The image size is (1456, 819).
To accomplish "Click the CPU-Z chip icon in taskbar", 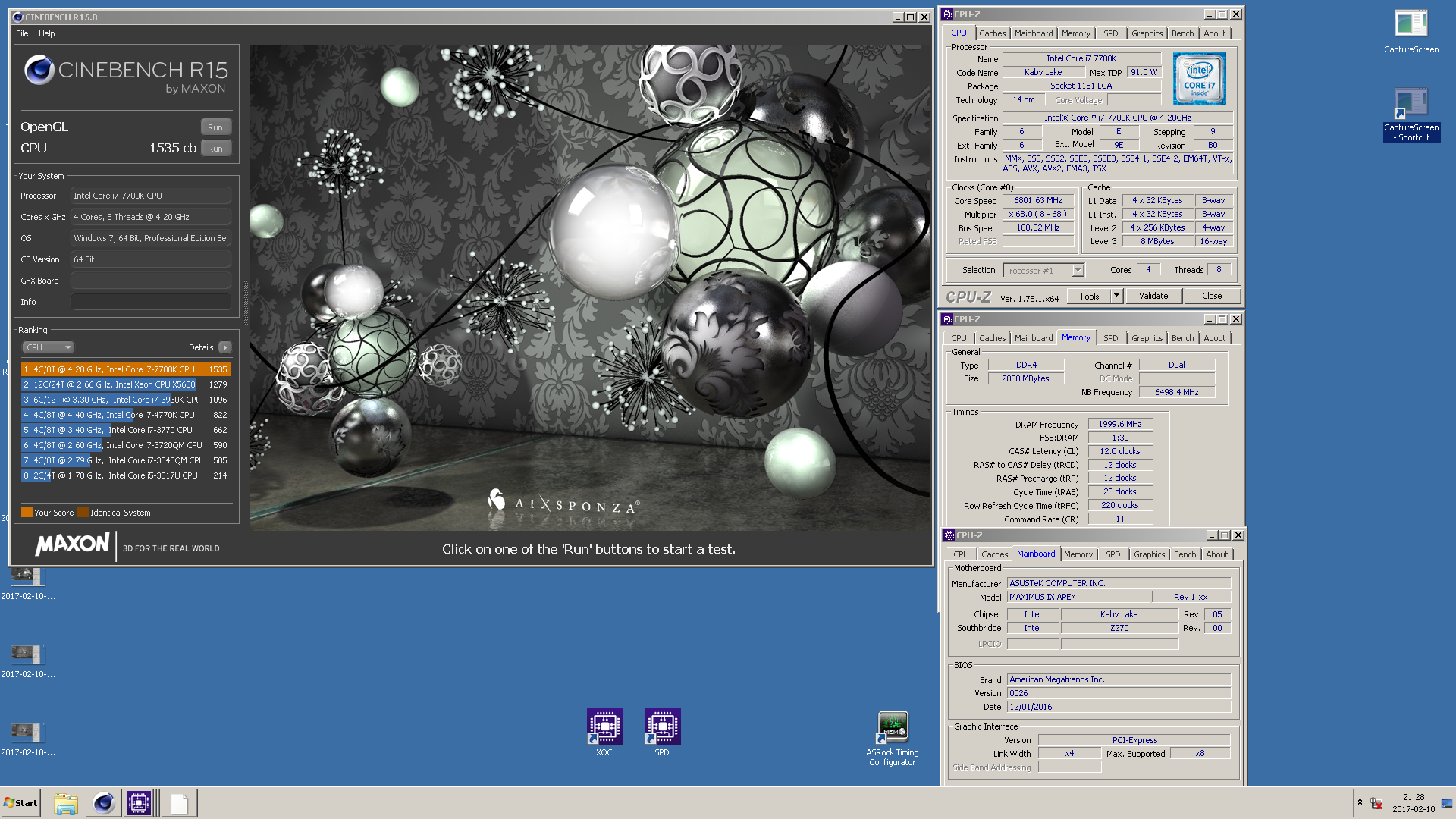I will coord(139,803).
